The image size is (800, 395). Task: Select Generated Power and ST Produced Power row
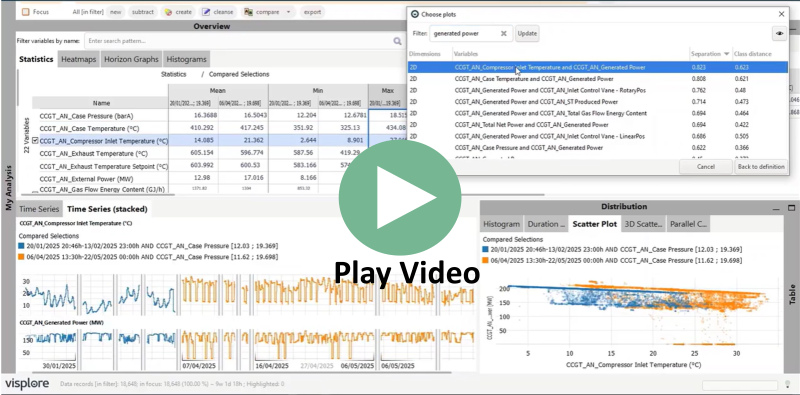tap(598, 102)
